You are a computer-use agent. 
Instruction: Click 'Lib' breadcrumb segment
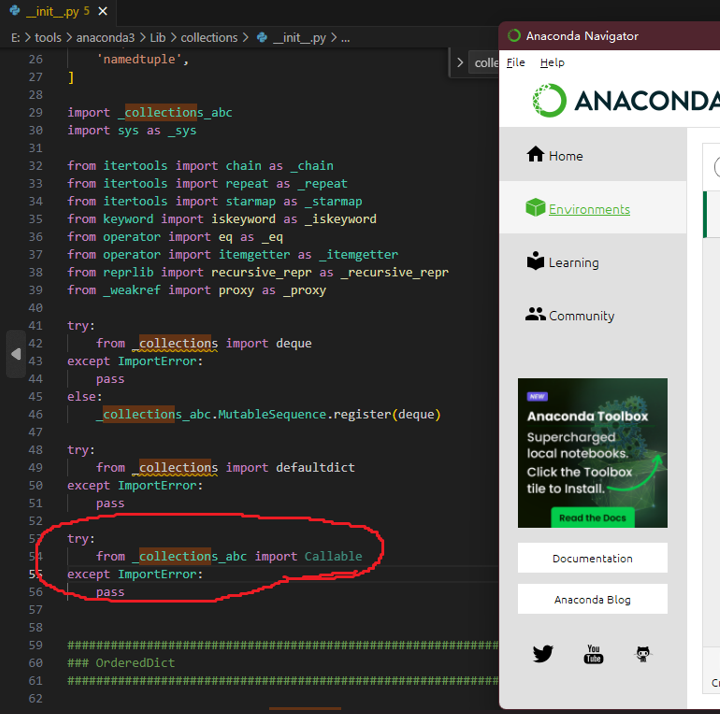[x=158, y=38]
